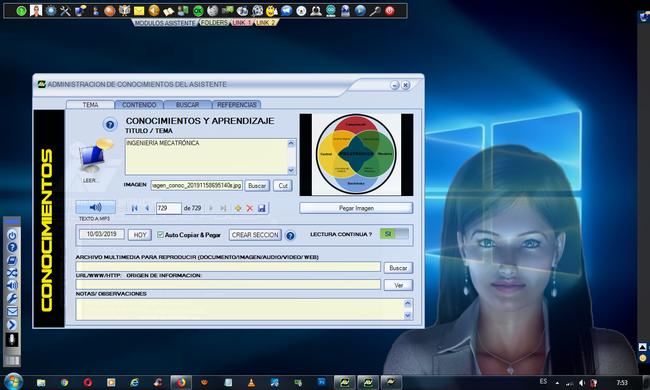Open the webcam icon in top toolbar
This screenshot has width=650, height=390.
click(x=316, y=11)
